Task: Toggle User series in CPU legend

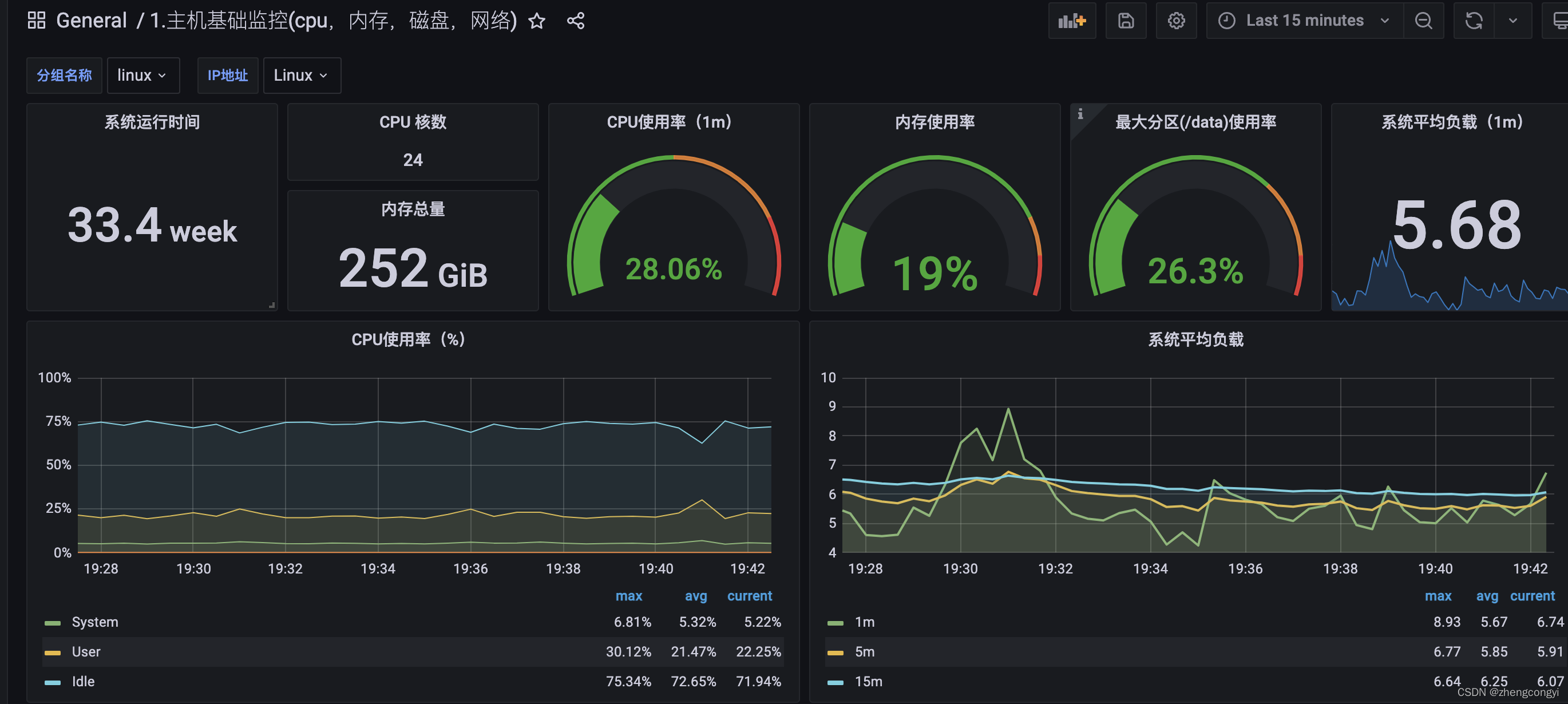Action: tap(86, 651)
